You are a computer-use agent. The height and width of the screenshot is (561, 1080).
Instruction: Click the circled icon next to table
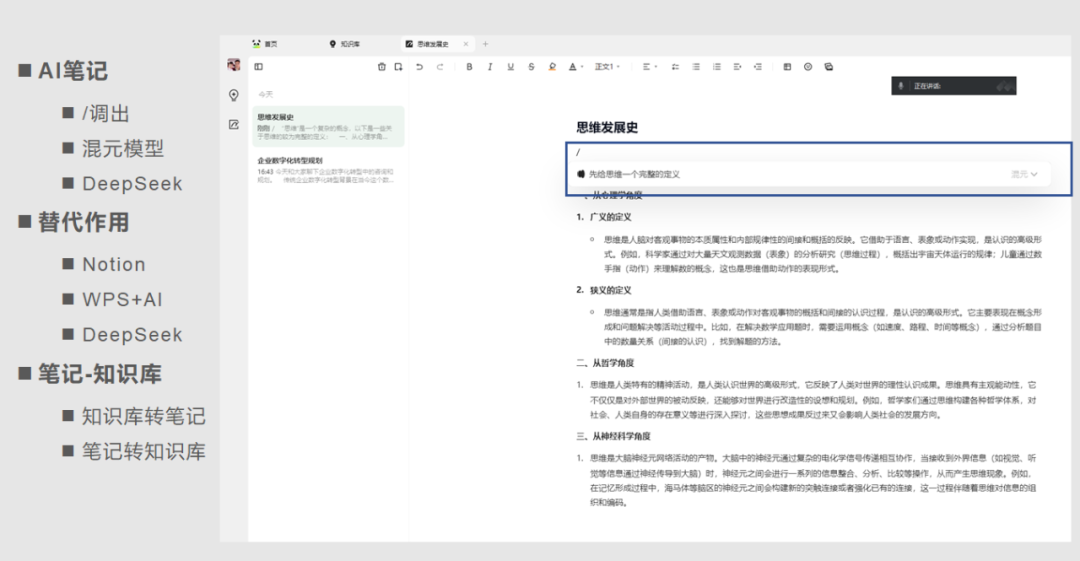point(808,67)
